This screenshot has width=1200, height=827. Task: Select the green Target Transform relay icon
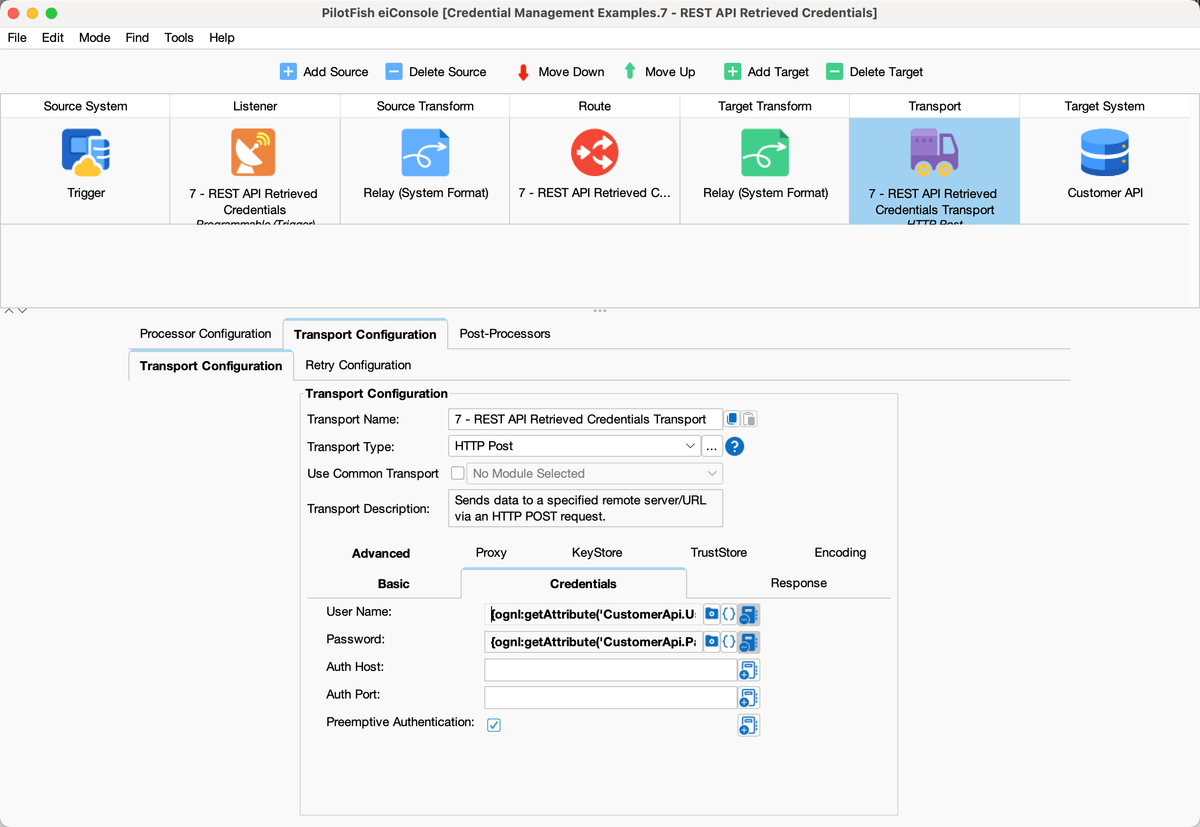coord(765,153)
